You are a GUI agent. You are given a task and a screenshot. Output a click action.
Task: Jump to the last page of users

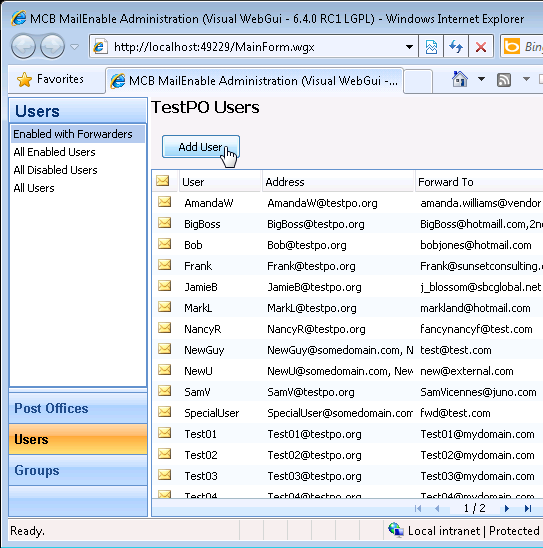[528, 508]
